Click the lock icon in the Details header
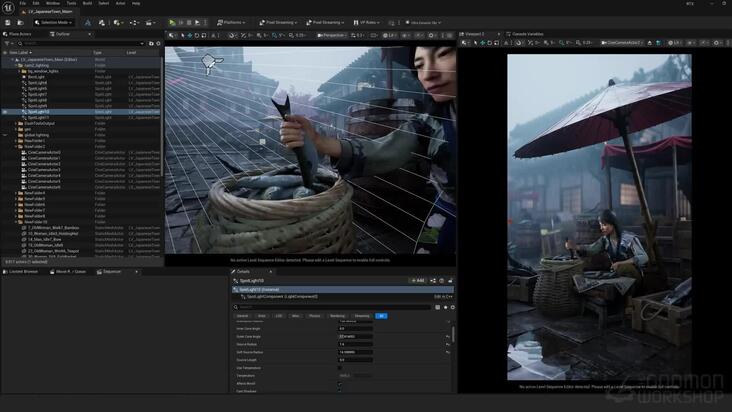This screenshot has height=412, width=732. click(x=450, y=280)
